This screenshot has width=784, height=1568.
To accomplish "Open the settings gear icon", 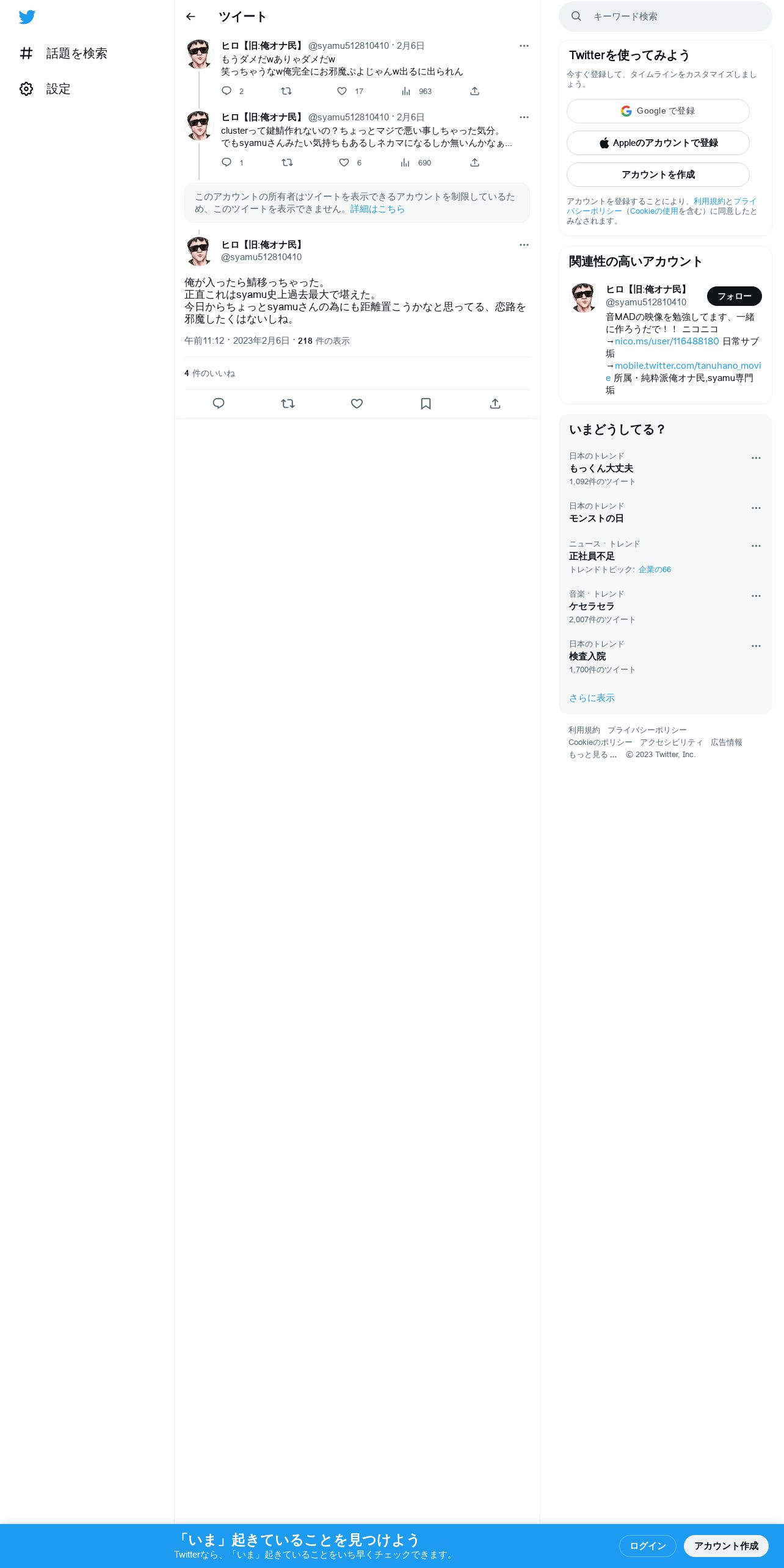I will click(26, 89).
